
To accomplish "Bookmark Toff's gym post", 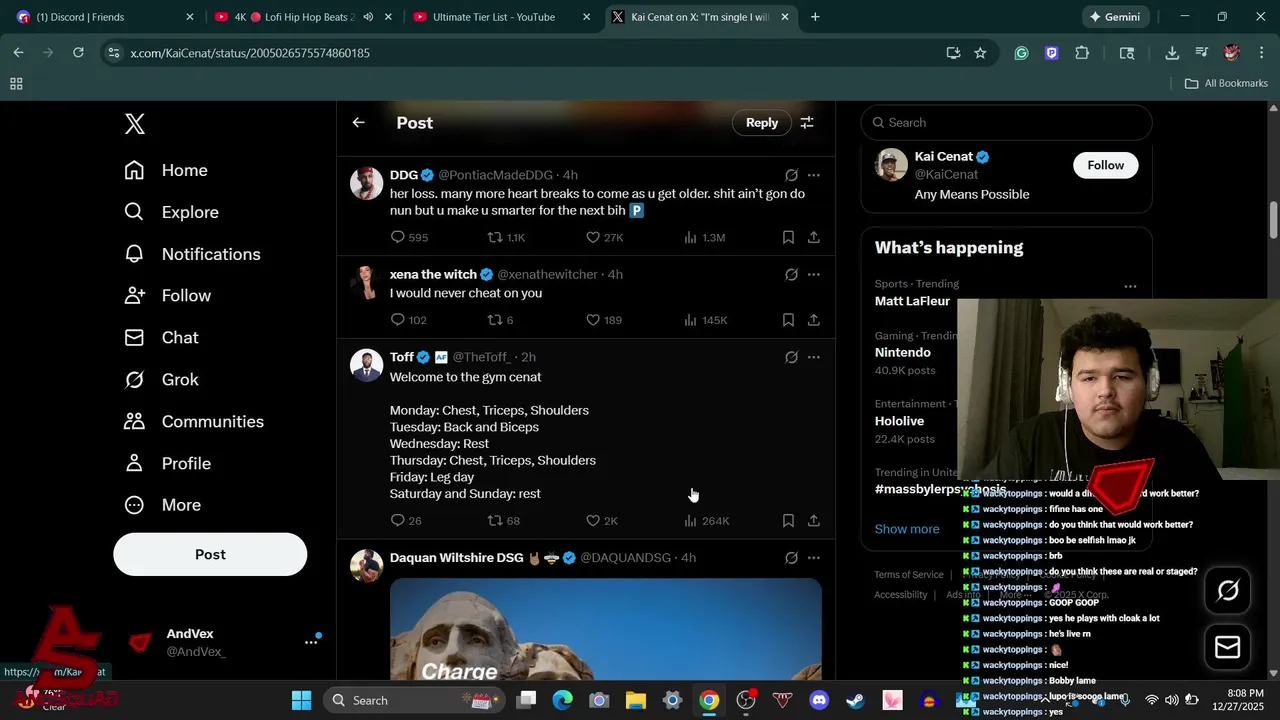I will point(788,520).
